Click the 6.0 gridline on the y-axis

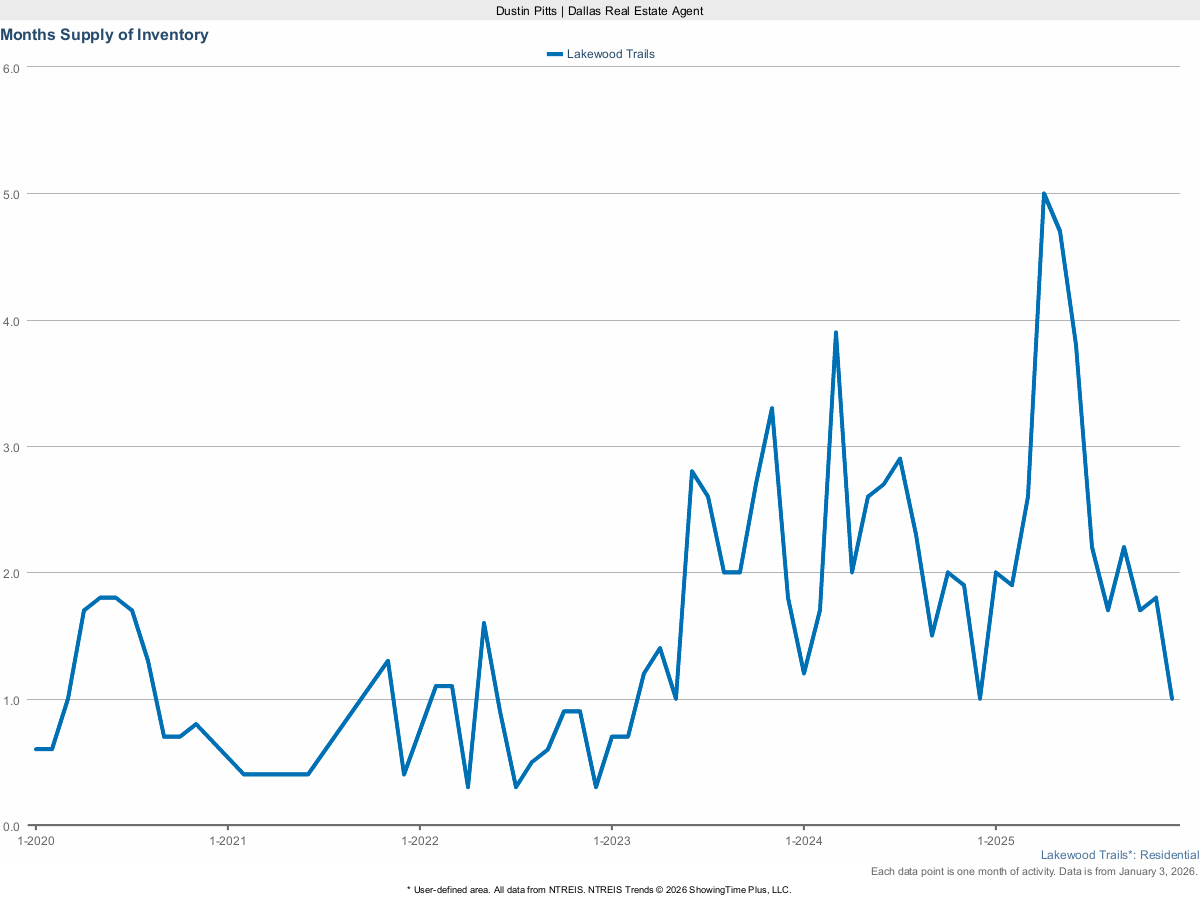coord(600,68)
